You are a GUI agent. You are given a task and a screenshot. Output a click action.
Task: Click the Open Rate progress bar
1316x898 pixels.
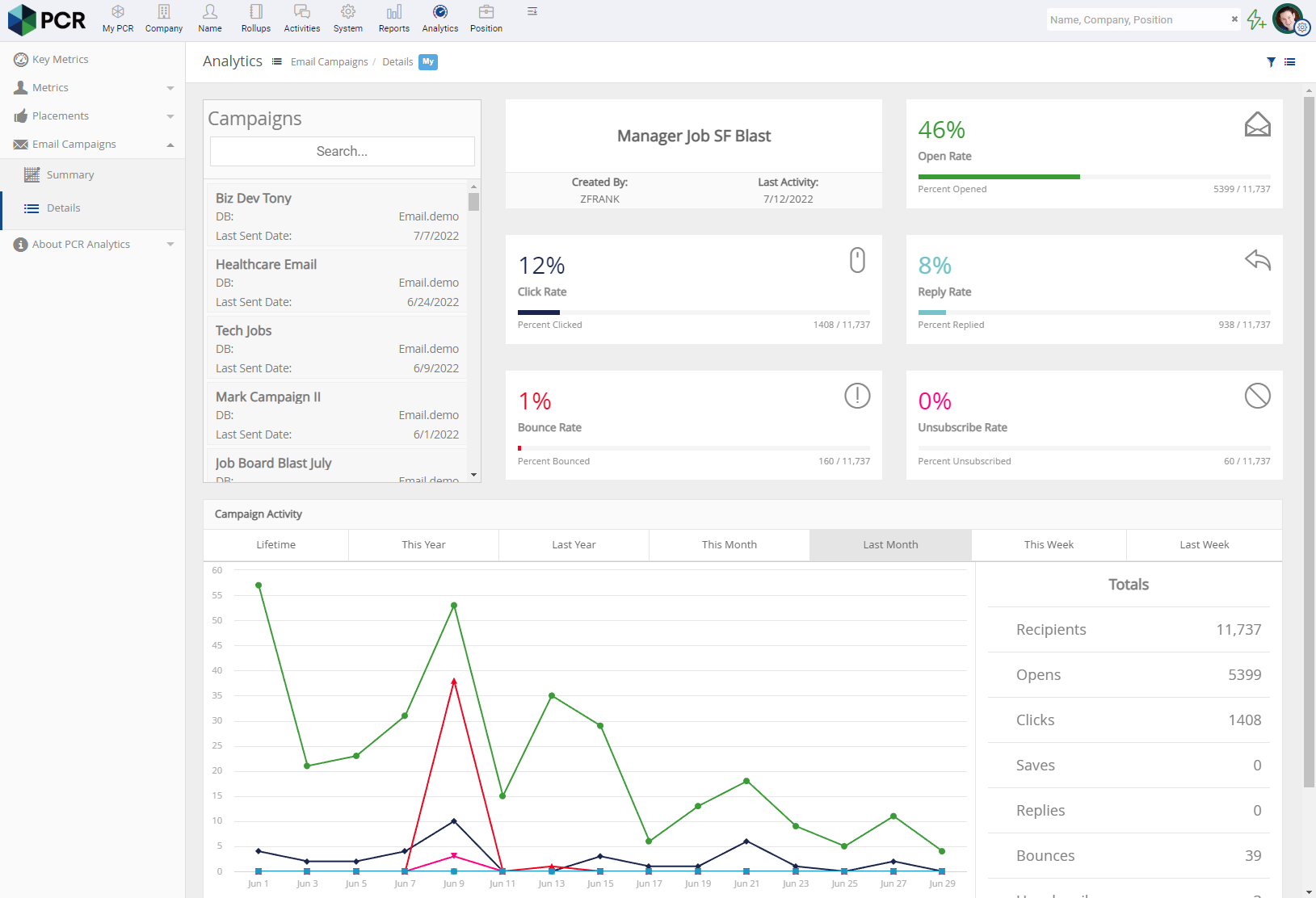(1094, 177)
